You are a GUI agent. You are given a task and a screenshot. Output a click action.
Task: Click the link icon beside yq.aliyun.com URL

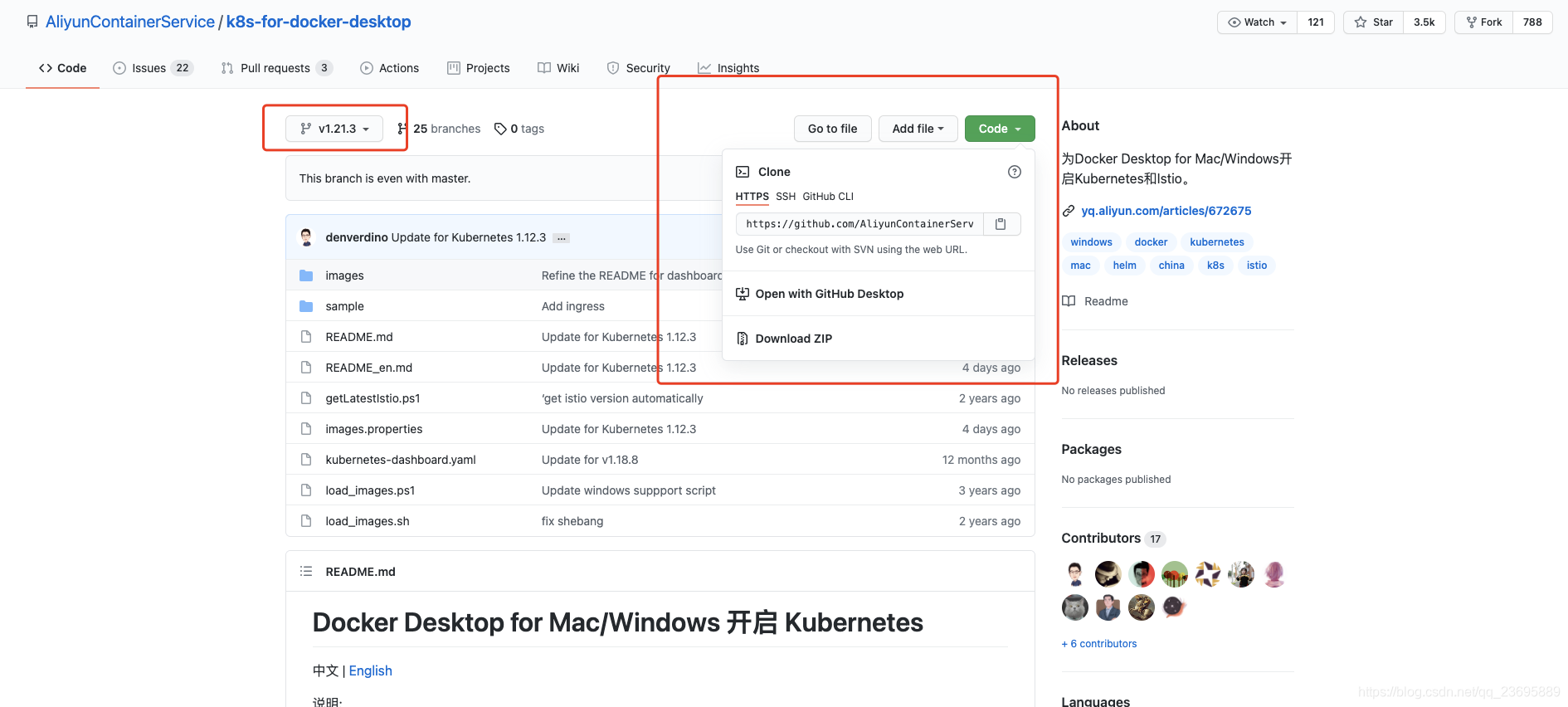pyautogui.click(x=1069, y=211)
